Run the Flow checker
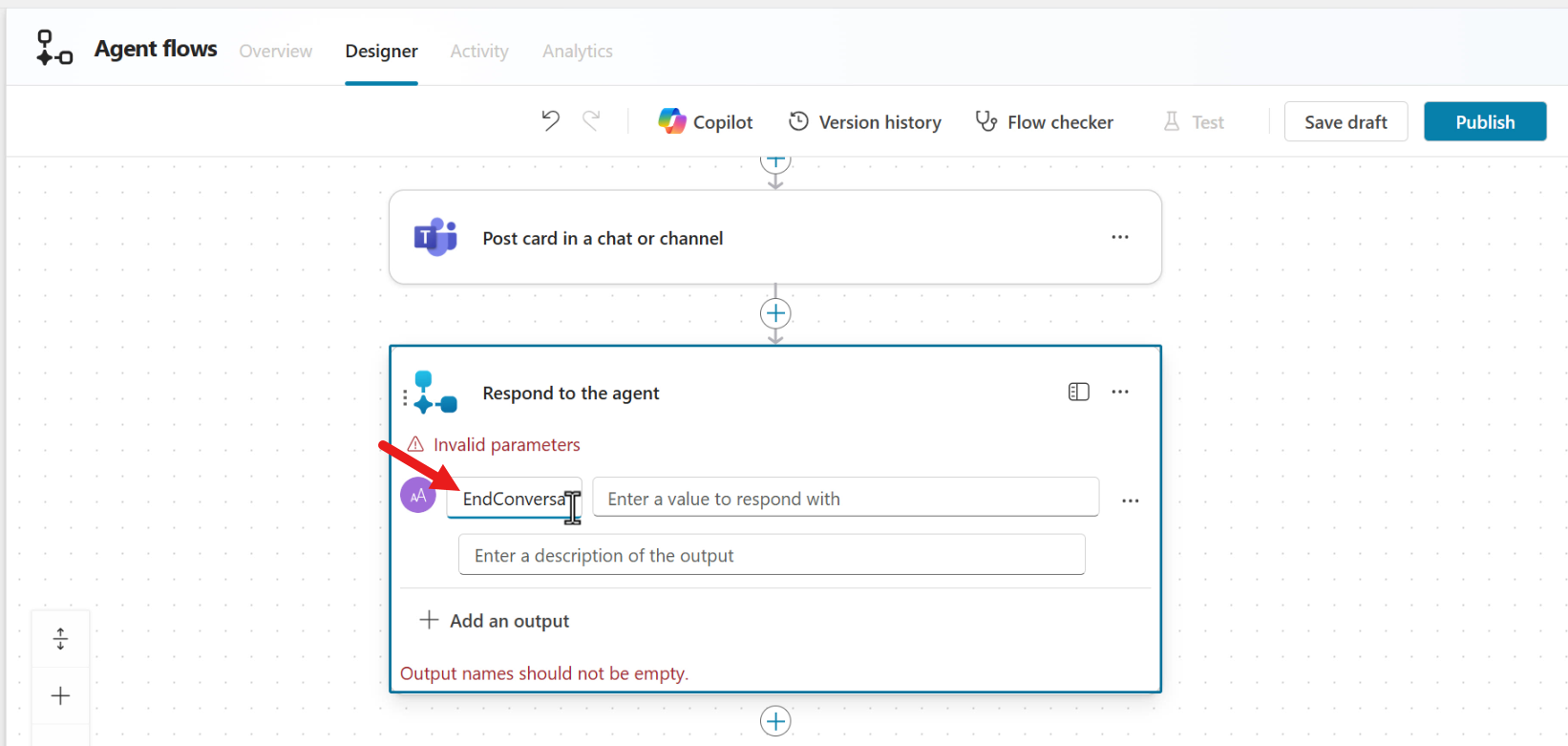 (1044, 122)
